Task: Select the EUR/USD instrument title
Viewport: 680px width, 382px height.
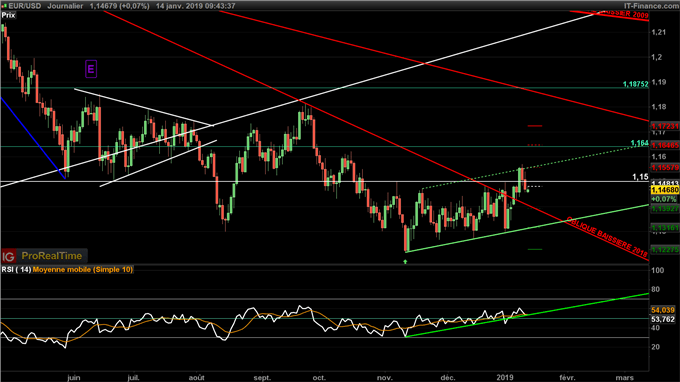Action: [25, 6]
